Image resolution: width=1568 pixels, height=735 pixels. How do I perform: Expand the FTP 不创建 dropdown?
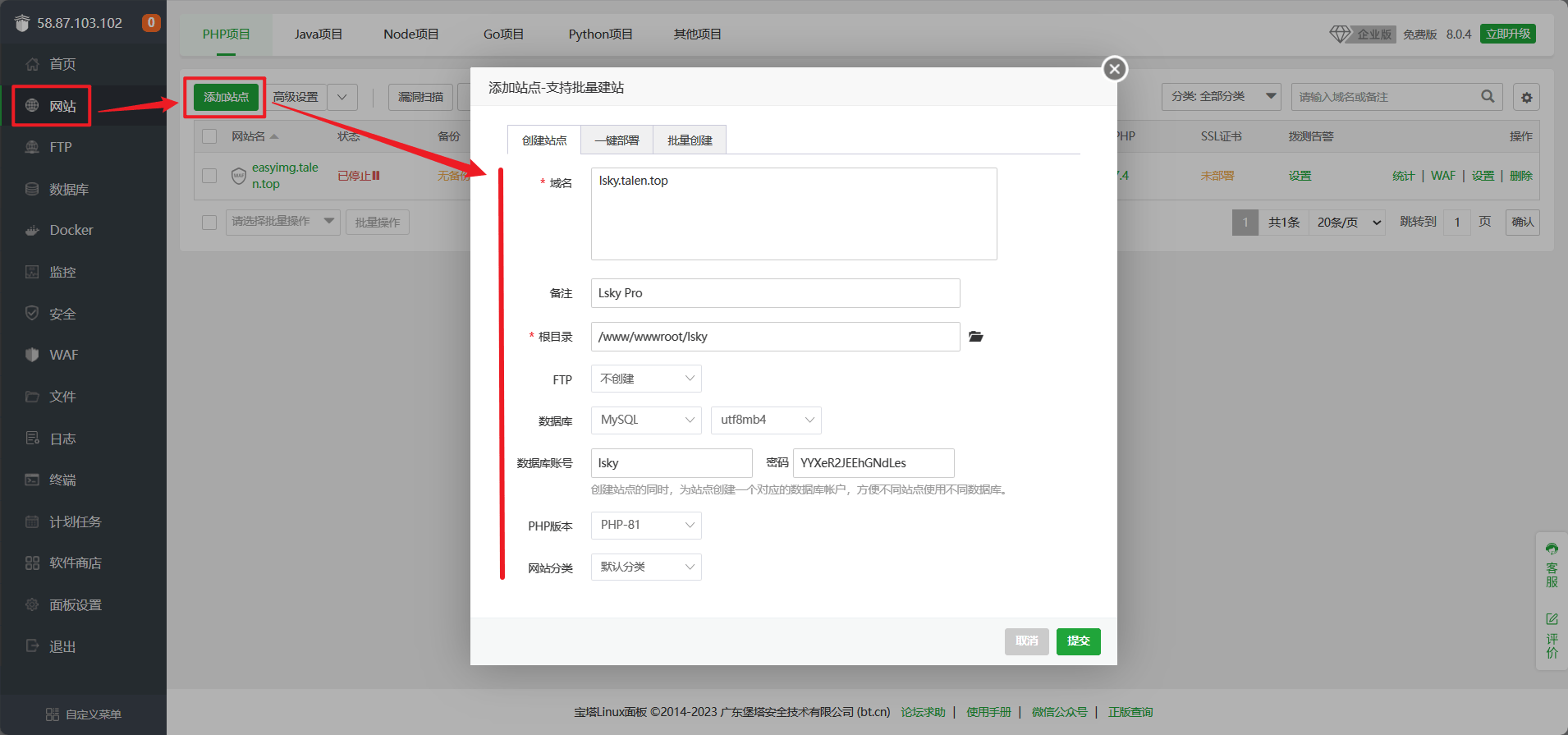click(646, 379)
